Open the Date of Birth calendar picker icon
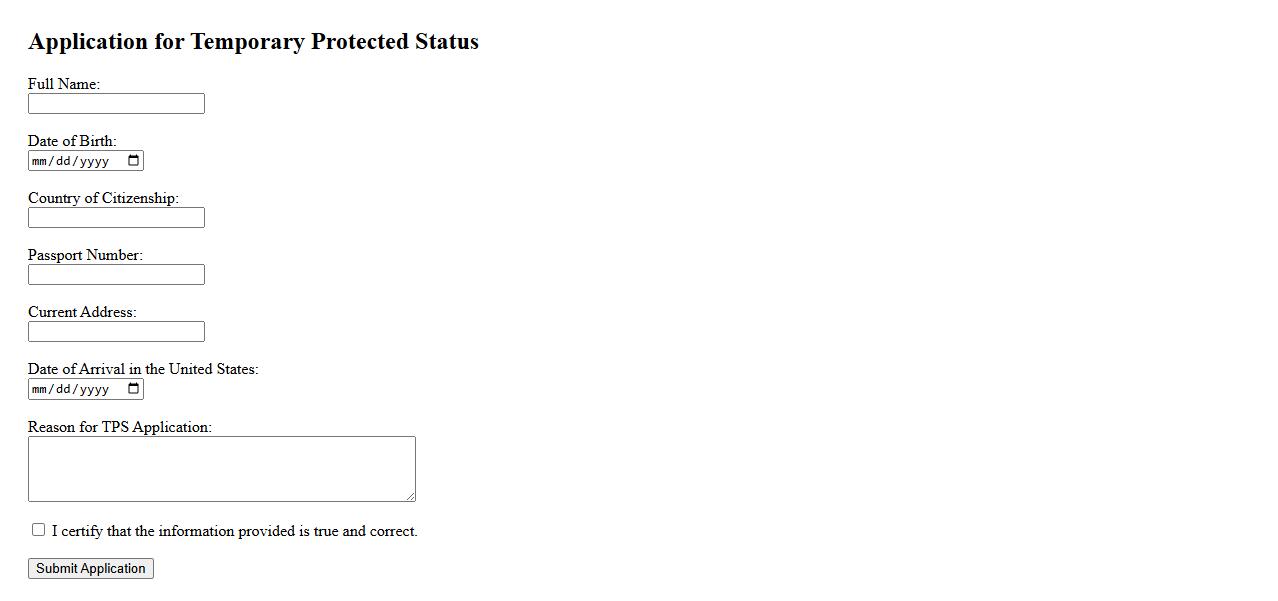This screenshot has height=601, width=1278. (134, 161)
